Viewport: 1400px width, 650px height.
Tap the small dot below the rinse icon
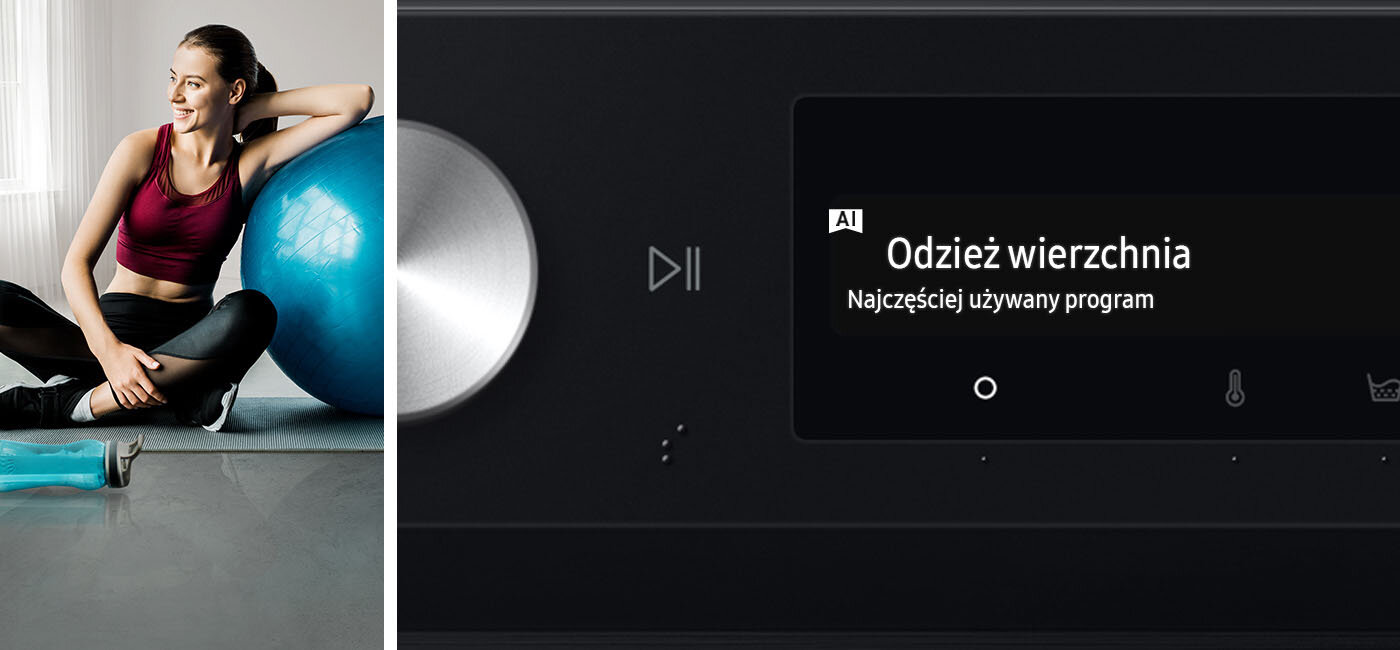[x=1385, y=459]
